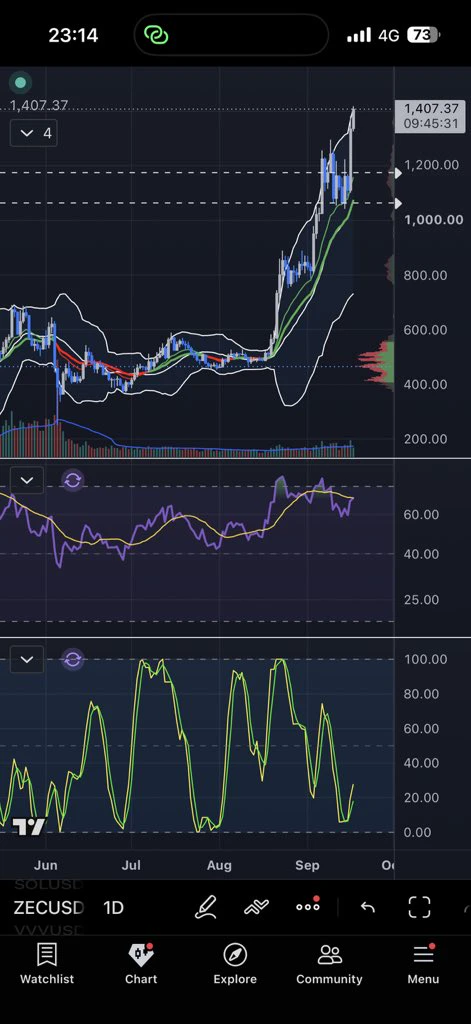Image resolution: width=471 pixels, height=1024 pixels.
Task: Select the 1,407.37 current price label
Action: 430,116
